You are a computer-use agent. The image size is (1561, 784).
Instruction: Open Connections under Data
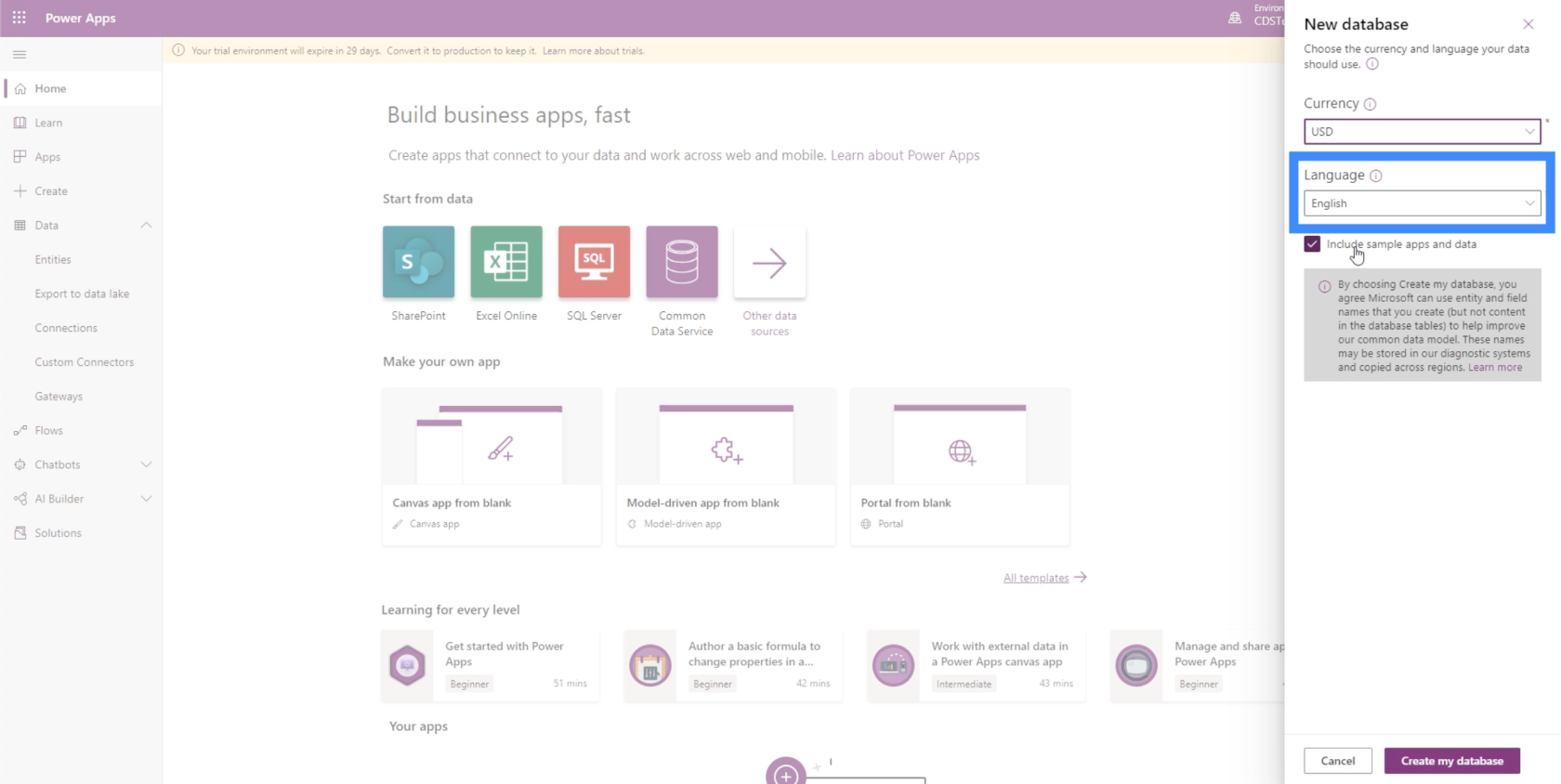pos(66,328)
